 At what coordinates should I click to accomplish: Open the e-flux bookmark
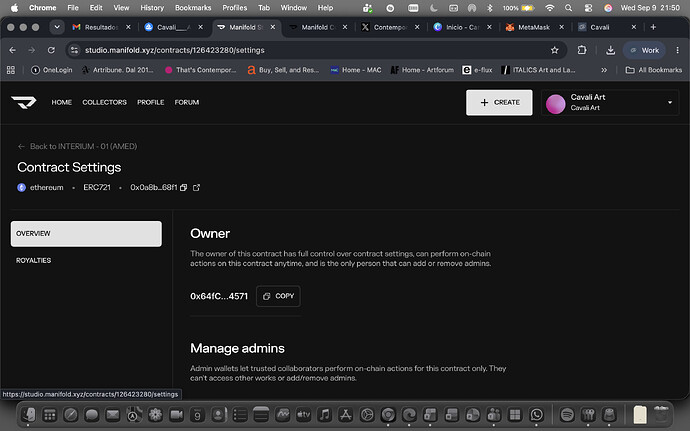point(477,70)
